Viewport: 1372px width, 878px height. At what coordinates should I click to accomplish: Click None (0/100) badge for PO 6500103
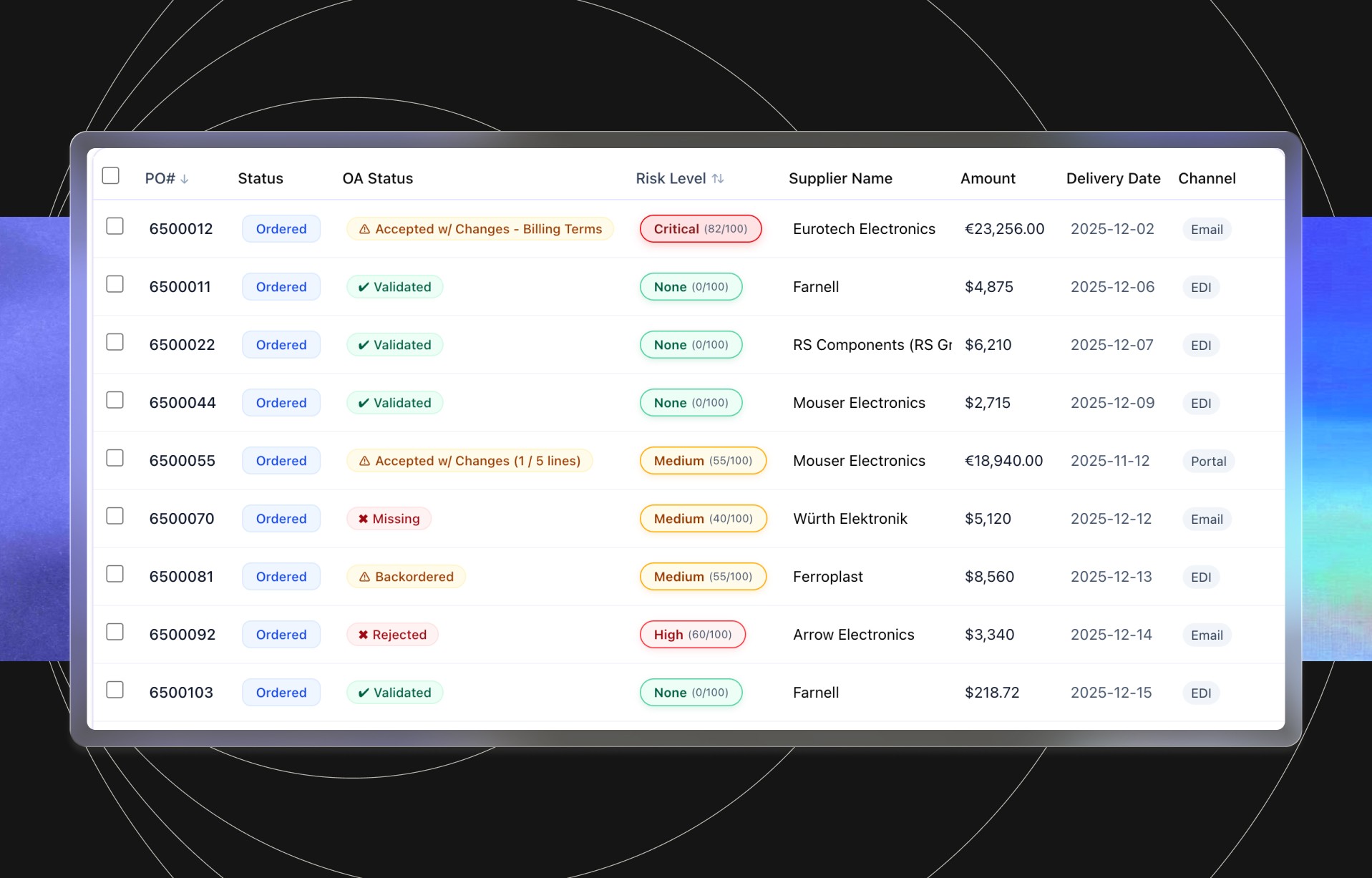[x=691, y=693]
